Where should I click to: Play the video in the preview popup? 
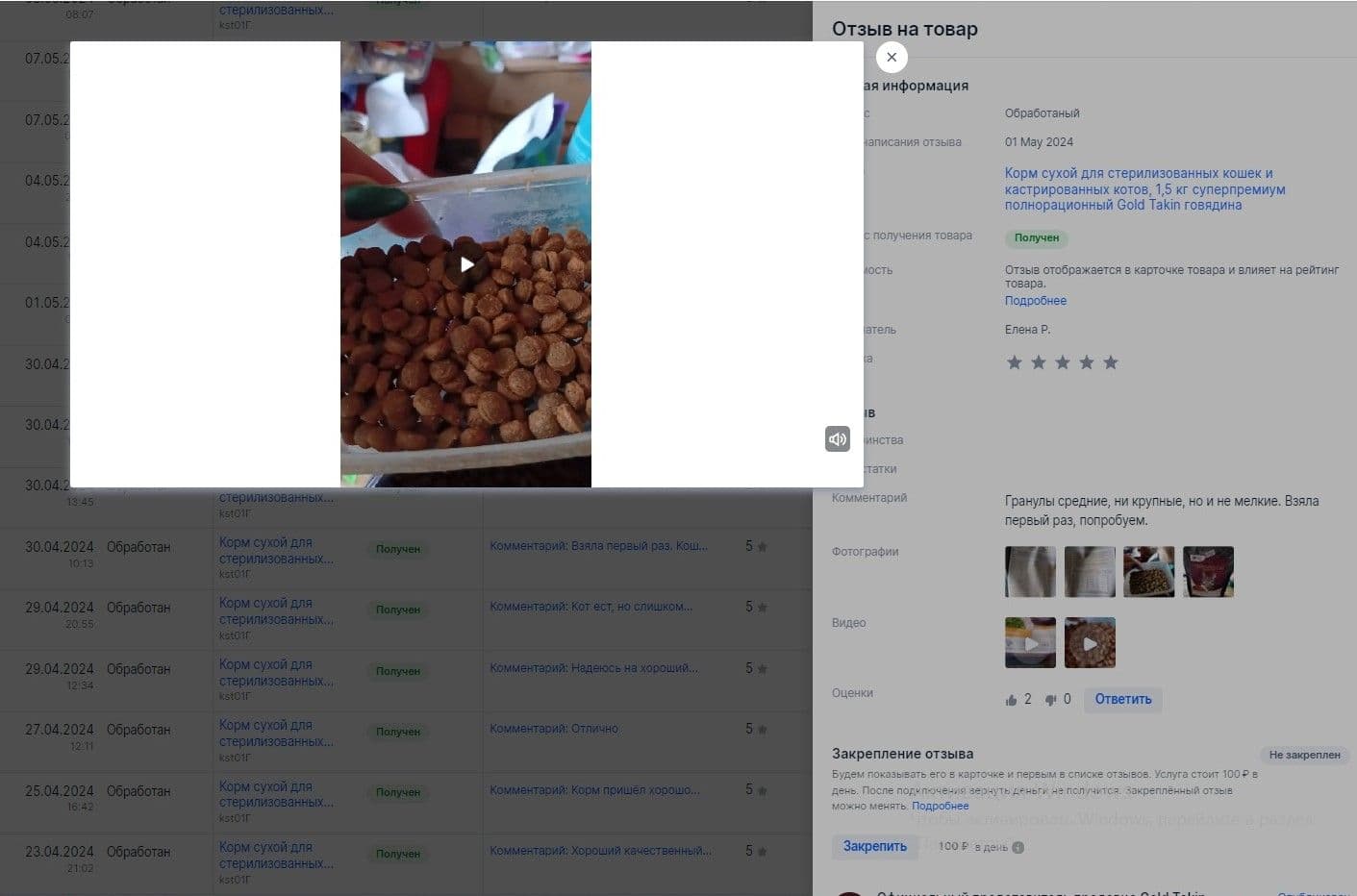(x=466, y=264)
